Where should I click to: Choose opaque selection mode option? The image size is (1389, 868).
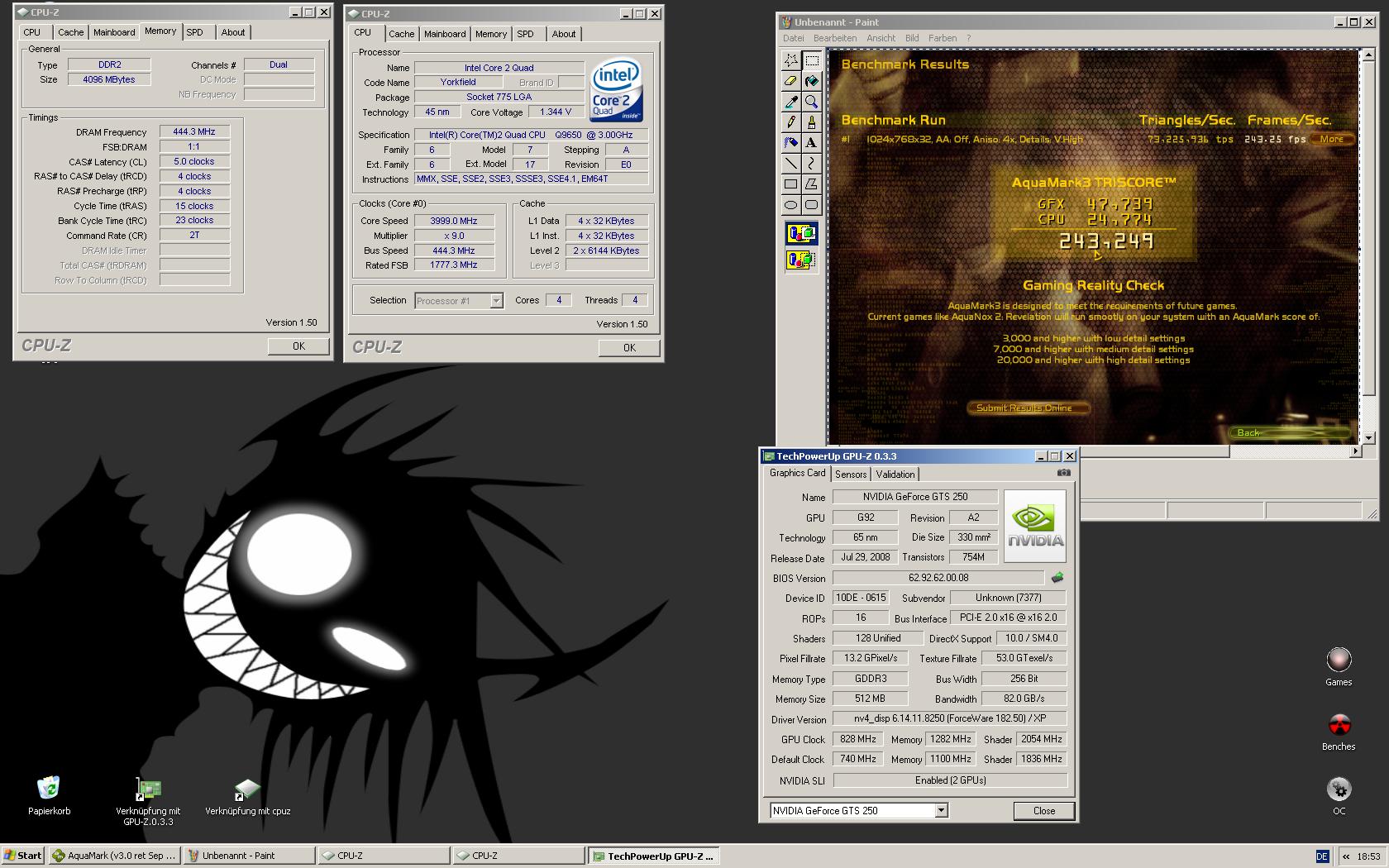pos(801,234)
